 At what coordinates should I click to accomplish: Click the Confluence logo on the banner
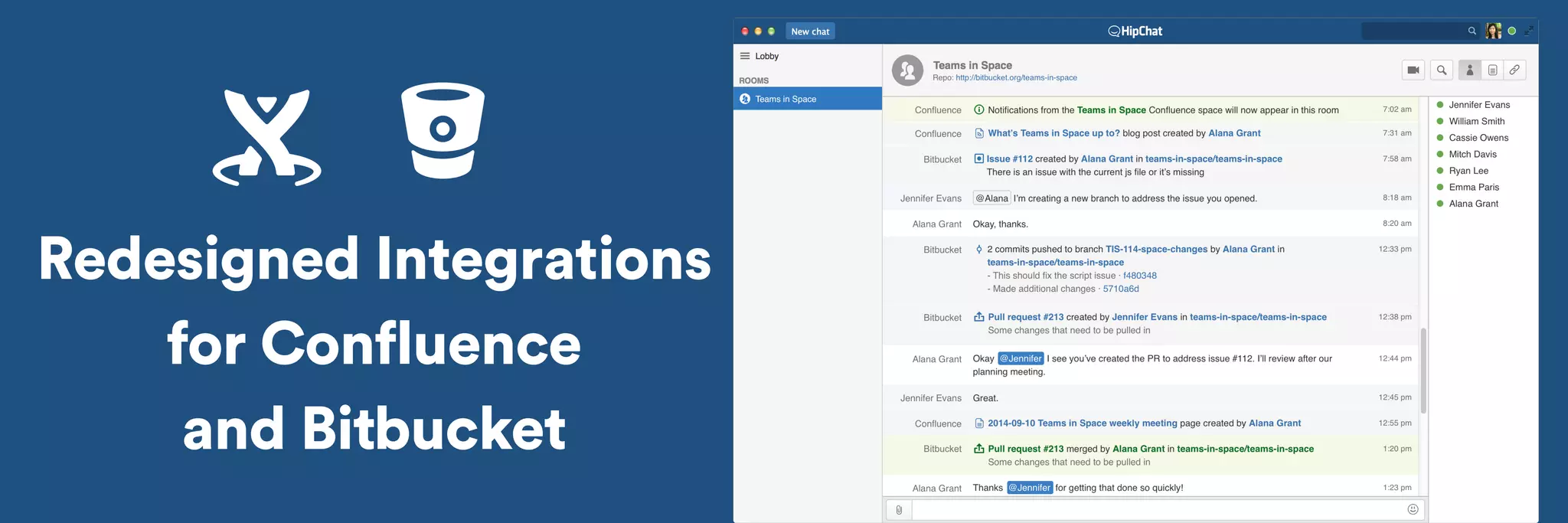[266, 138]
